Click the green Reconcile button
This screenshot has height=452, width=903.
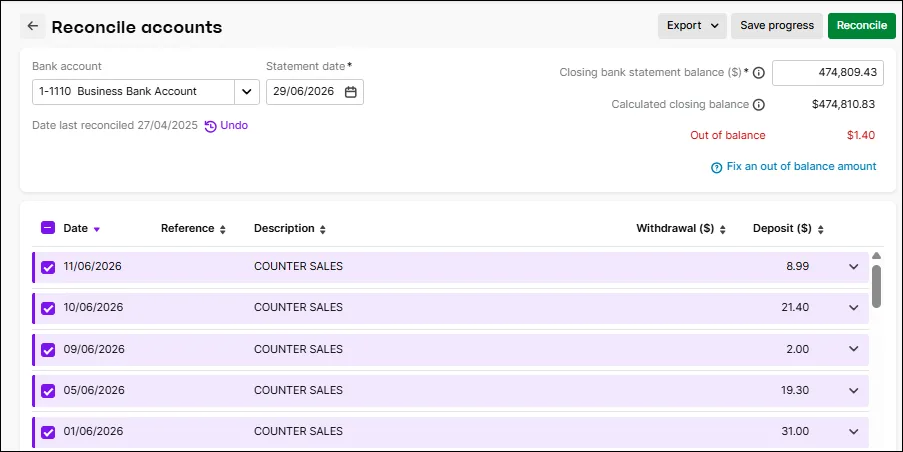862,26
